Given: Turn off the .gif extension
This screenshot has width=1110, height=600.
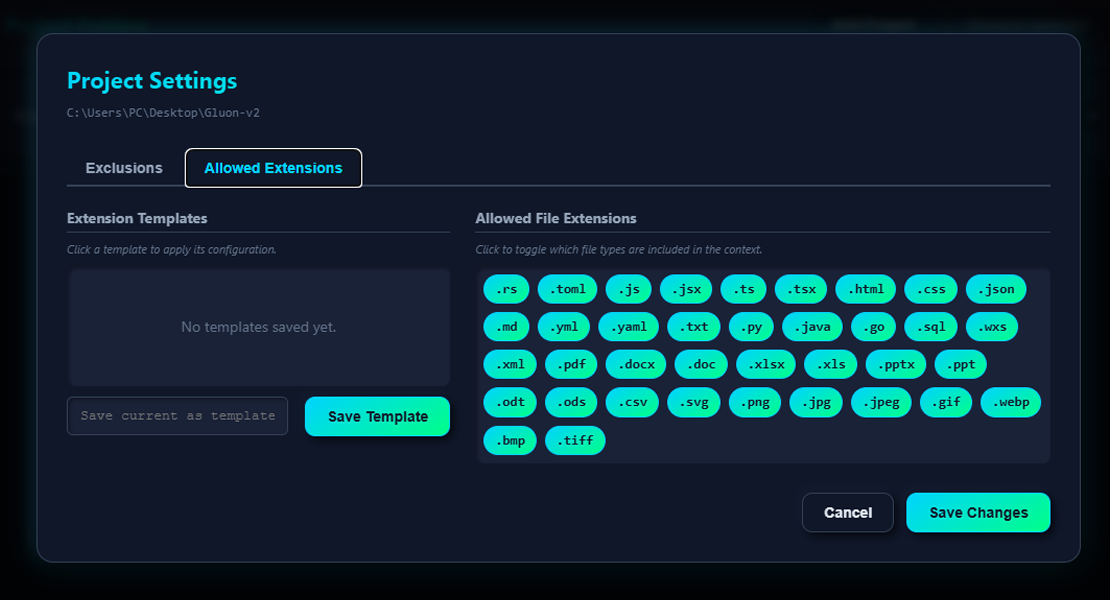Looking at the screenshot, I should click(946, 402).
